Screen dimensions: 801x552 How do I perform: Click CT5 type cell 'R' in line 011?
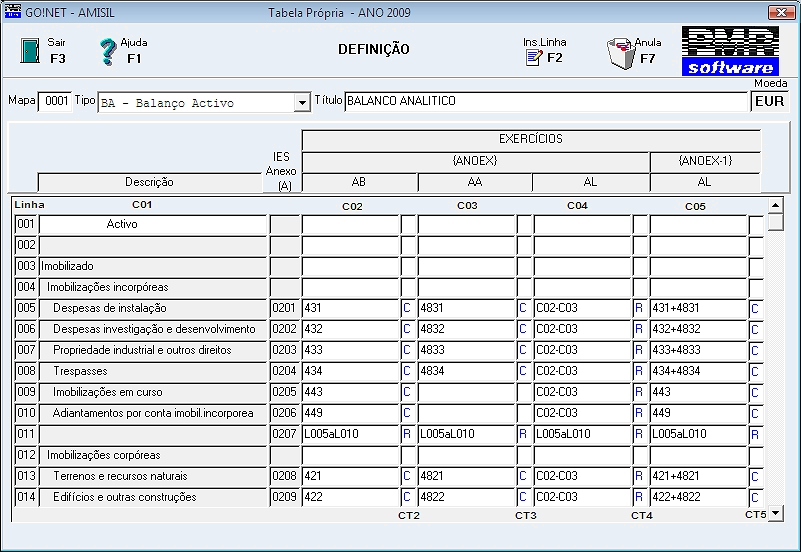[x=756, y=434]
